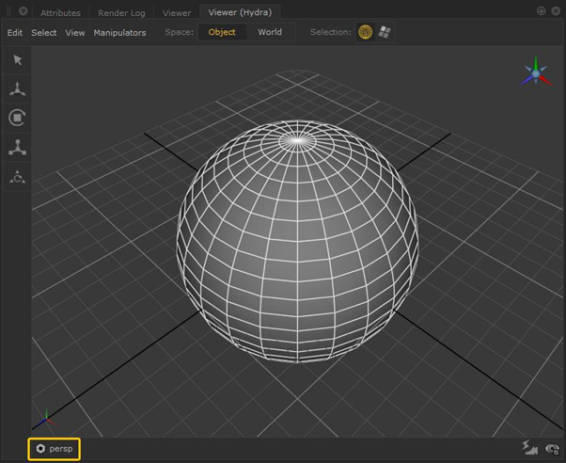Open the Edit menu
This screenshot has height=463, width=566.
coord(15,33)
